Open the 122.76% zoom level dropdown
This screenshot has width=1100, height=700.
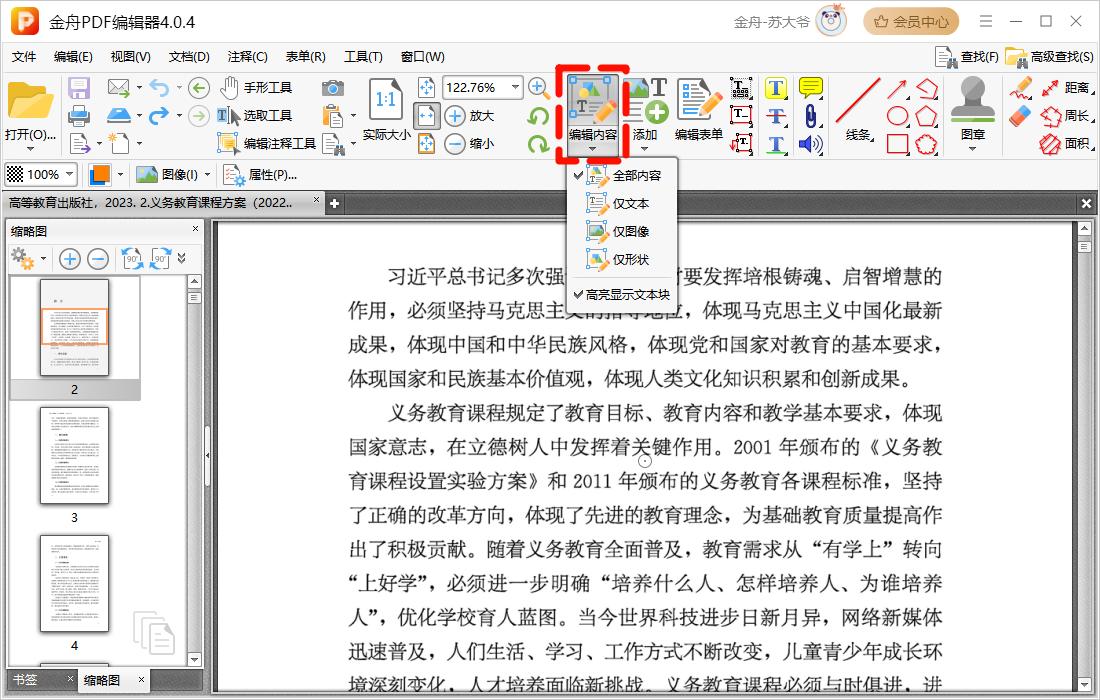click(516, 87)
